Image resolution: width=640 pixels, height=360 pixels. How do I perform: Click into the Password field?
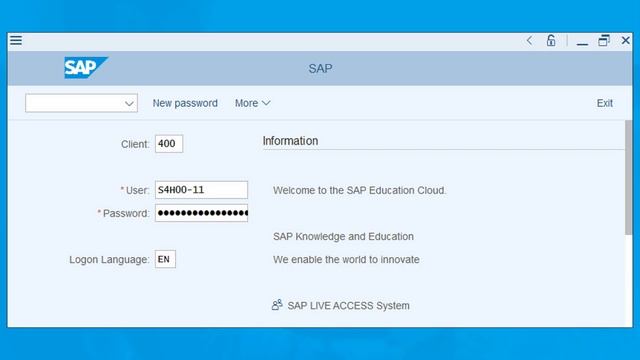pyautogui.click(x=201, y=213)
